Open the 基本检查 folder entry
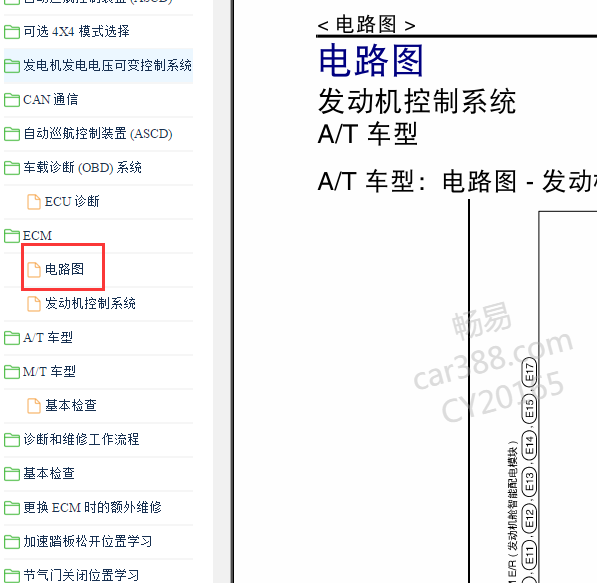This screenshot has height=583, width=597. coord(49,473)
